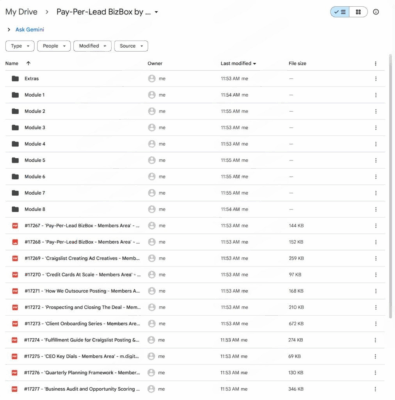Screen dimensions: 395x400
Task: Reverse name sort direction arrow
Action: (x=28, y=63)
